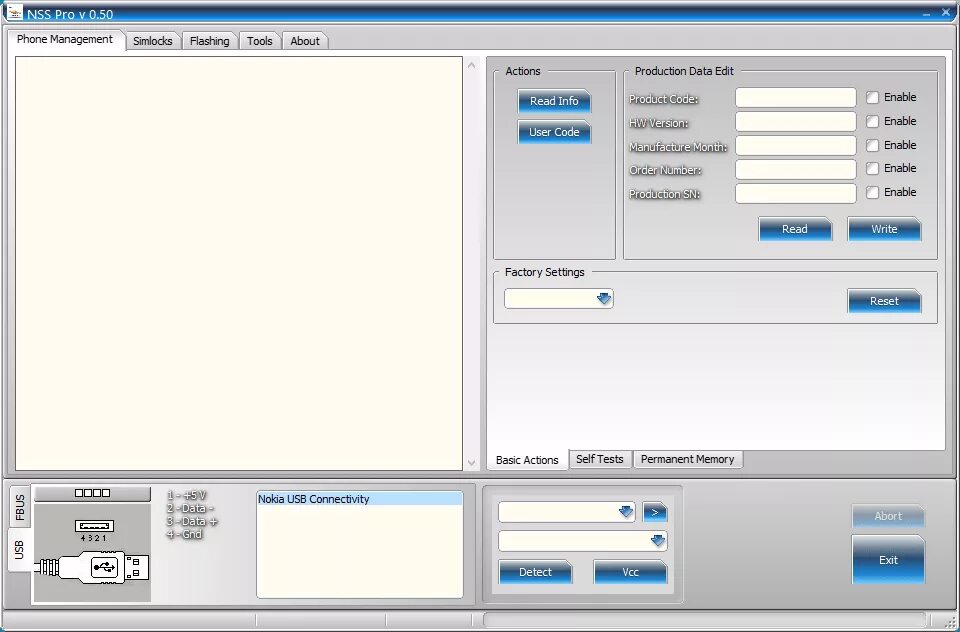Switch to the Flashing tab
Viewport: 960px width, 632px height.
[x=209, y=41]
